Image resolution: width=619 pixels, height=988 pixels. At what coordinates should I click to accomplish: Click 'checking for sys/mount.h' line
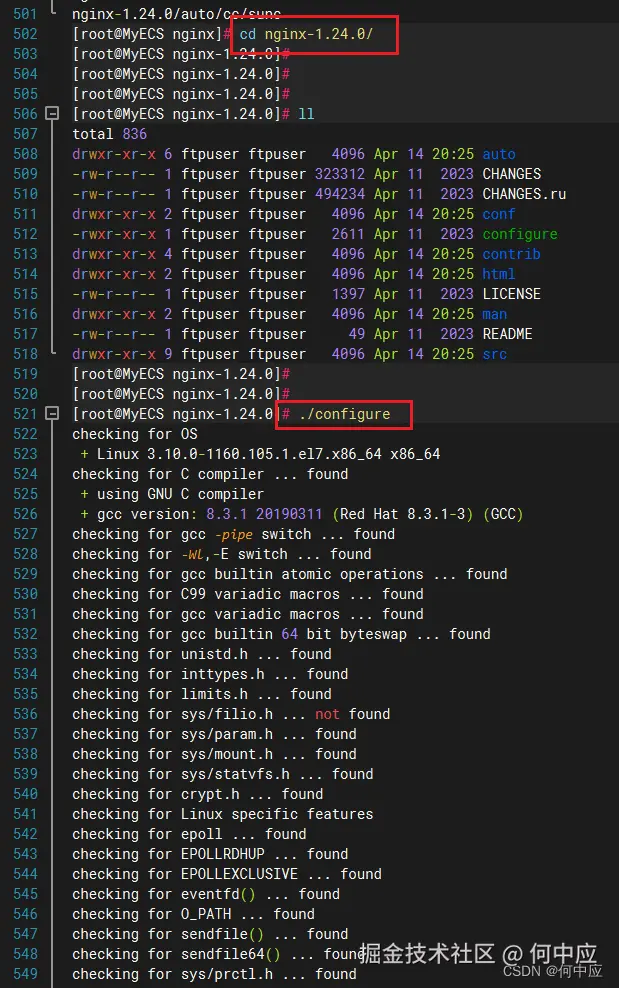pyautogui.click(x=214, y=754)
